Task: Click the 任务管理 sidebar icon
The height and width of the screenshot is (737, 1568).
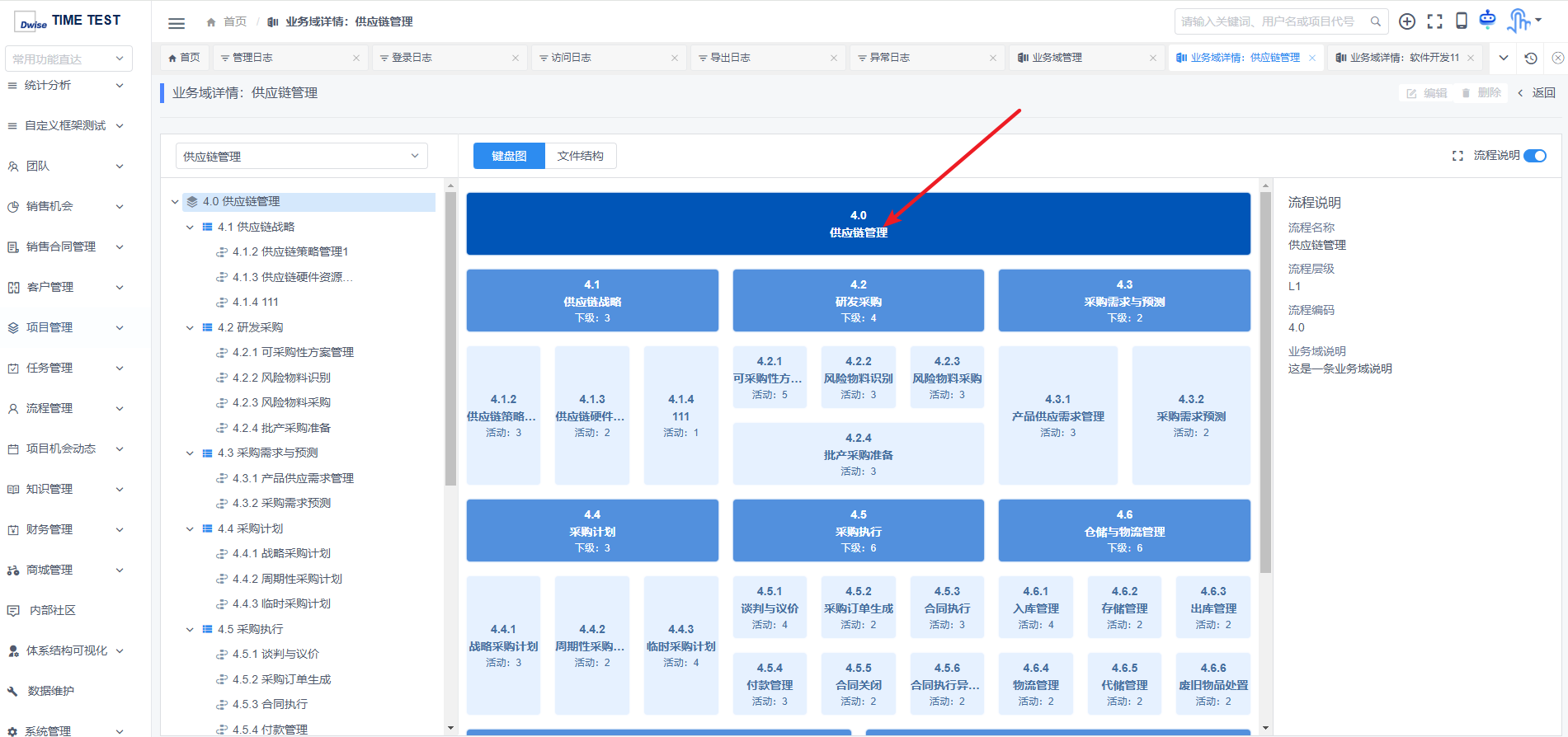Action: coord(13,368)
